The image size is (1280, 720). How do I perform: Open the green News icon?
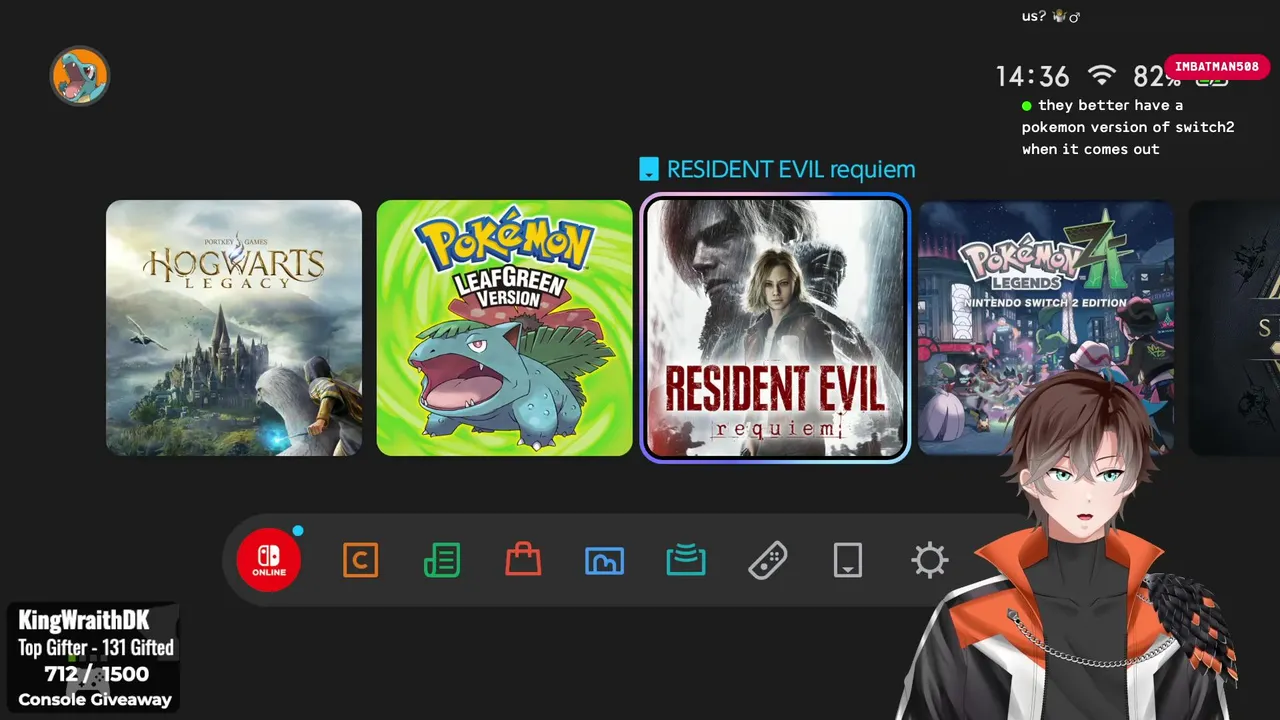[x=442, y=560]
